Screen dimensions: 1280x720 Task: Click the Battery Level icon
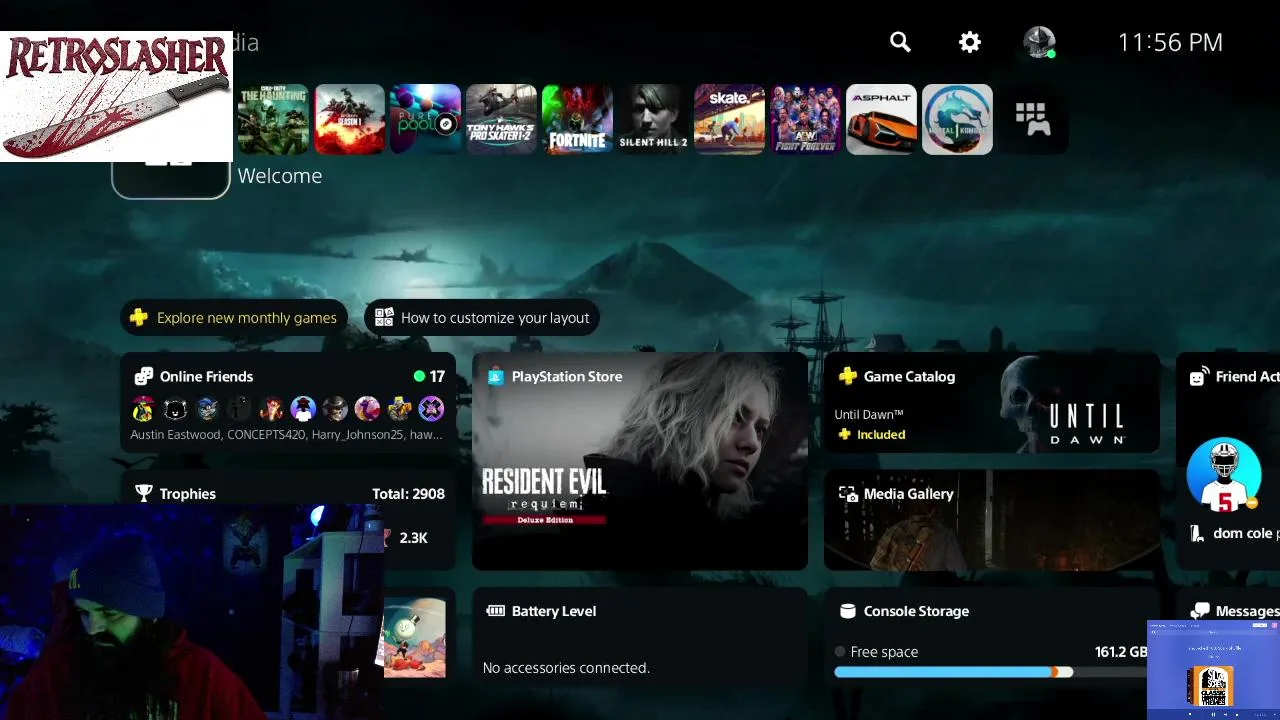495,611
